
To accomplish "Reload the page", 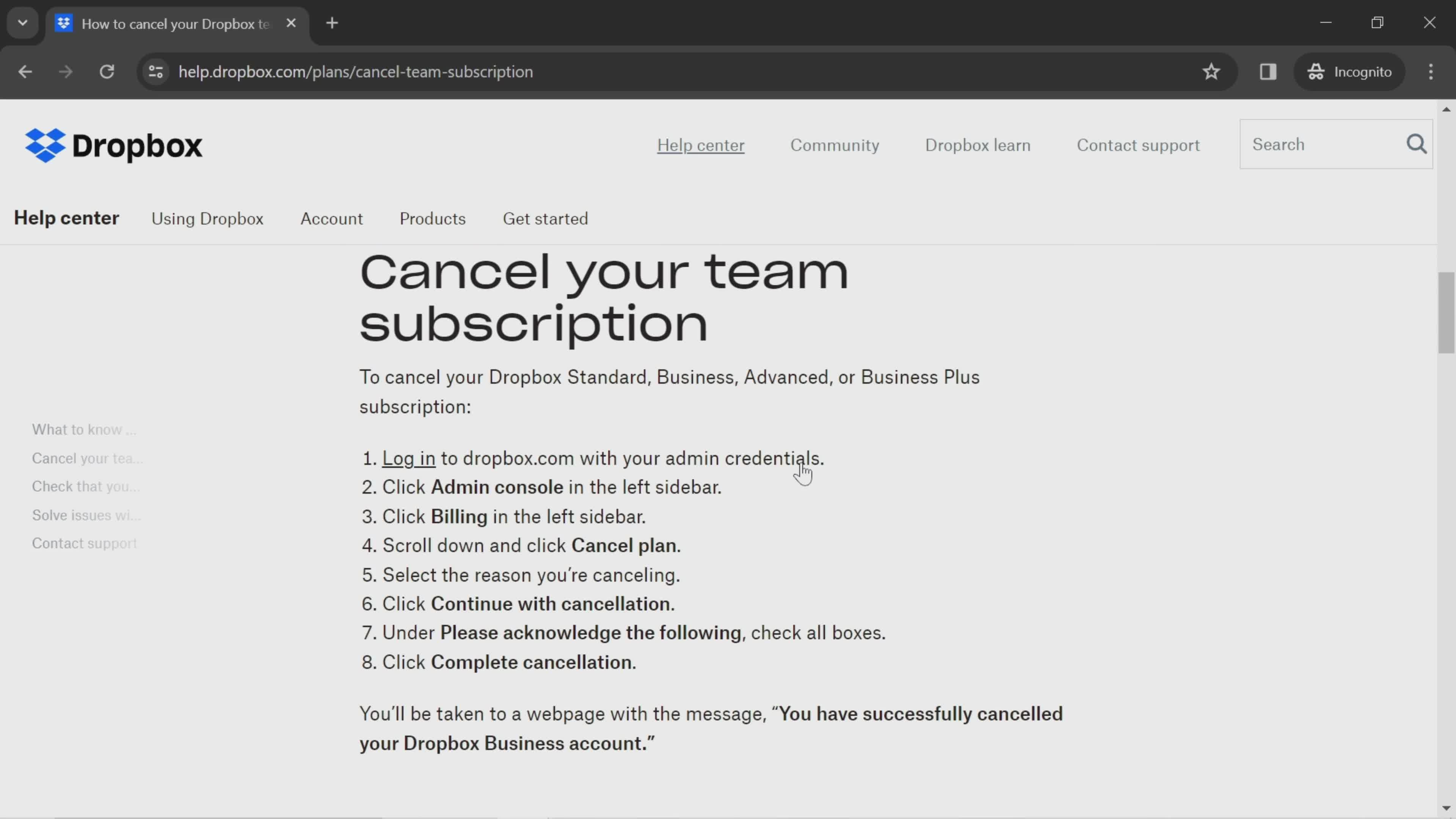I will tap(107, 72).
